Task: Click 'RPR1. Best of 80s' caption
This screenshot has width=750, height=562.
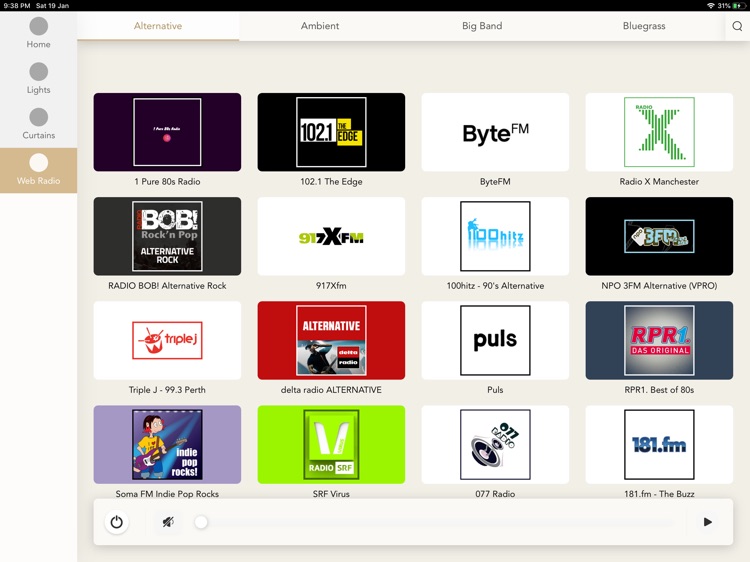Action: (659, 390)
